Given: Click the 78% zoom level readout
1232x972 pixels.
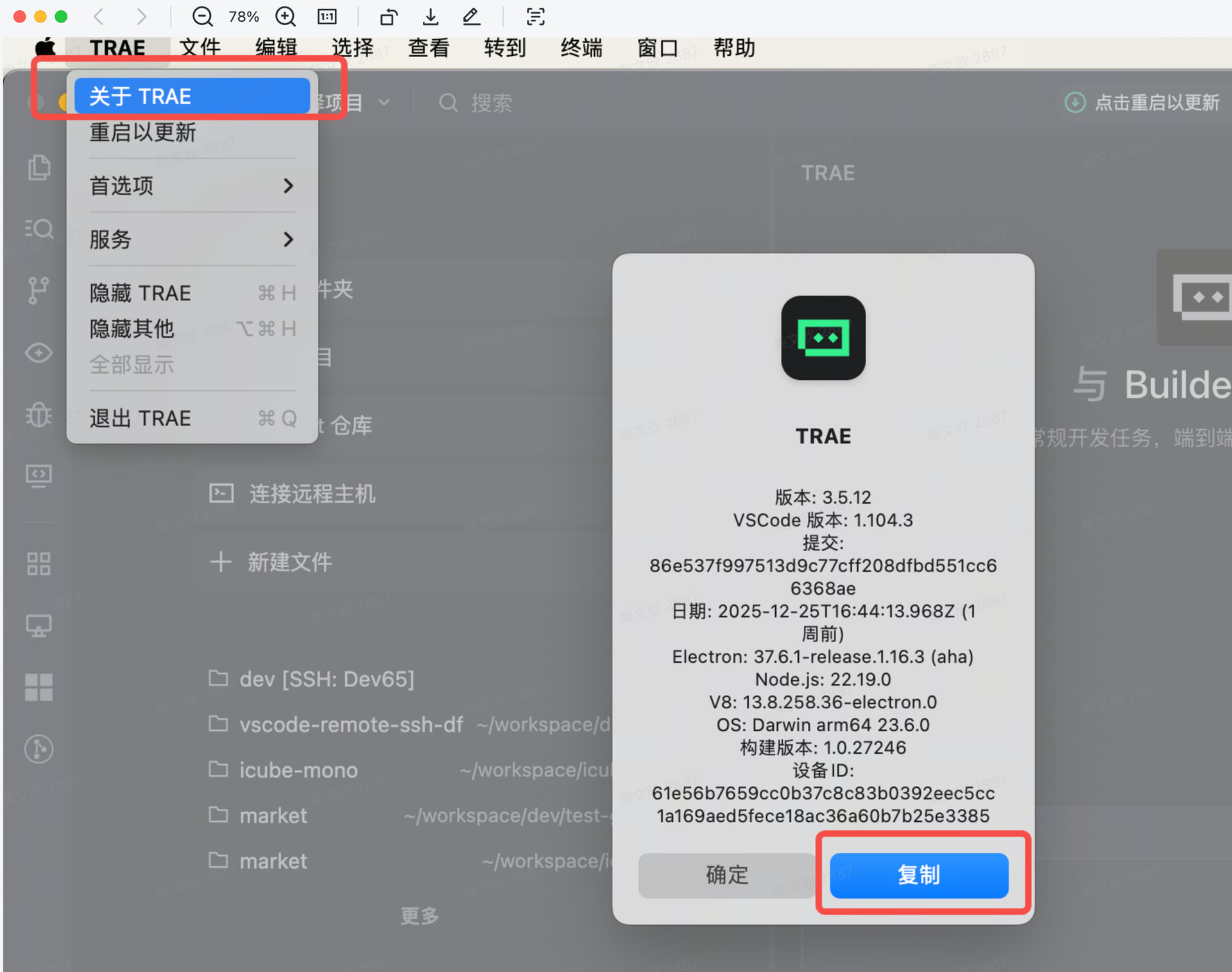Looking at the screenshot, I should [x=244, y=17].
